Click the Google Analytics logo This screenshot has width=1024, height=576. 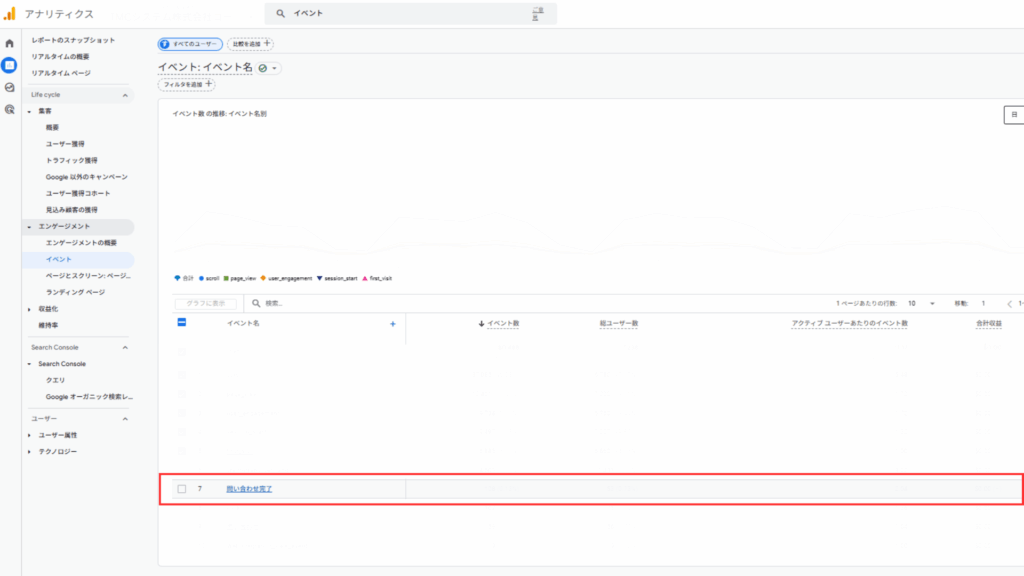pos(10,13)
